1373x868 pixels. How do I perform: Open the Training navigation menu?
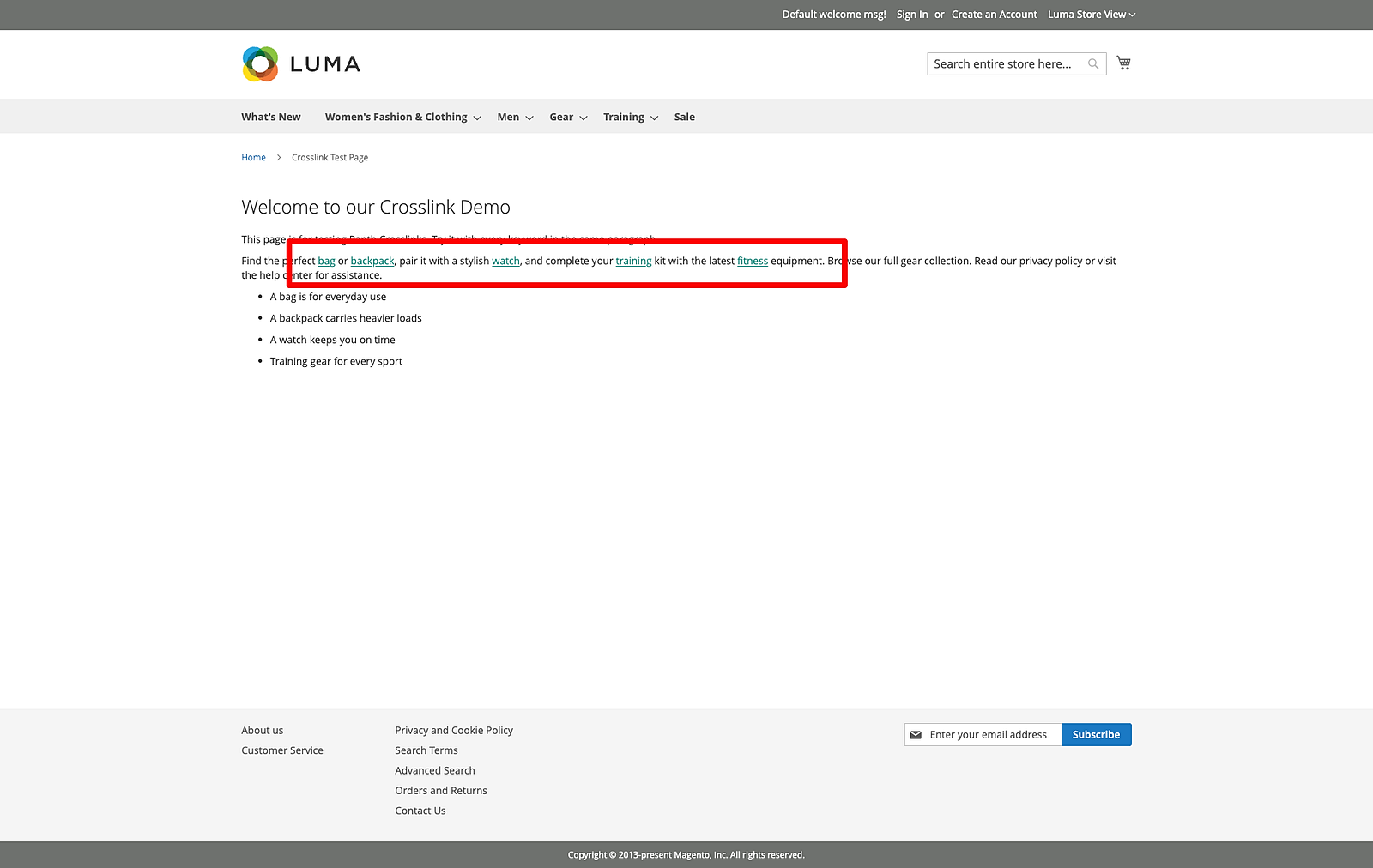(624, 117)
